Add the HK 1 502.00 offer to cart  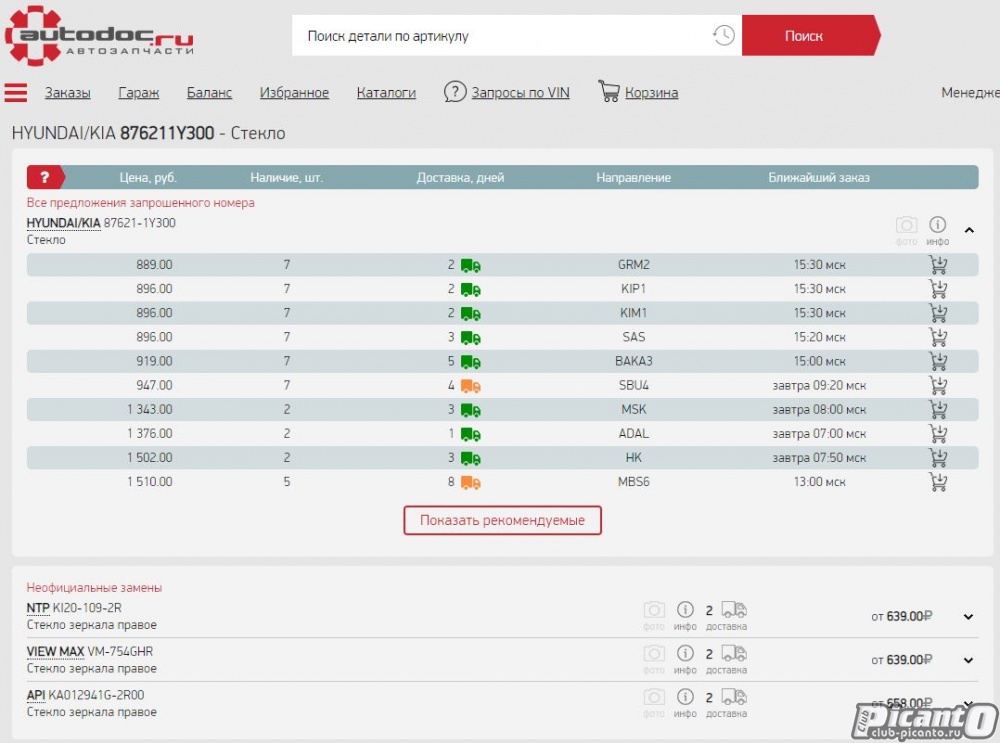(x=938, y=458)
